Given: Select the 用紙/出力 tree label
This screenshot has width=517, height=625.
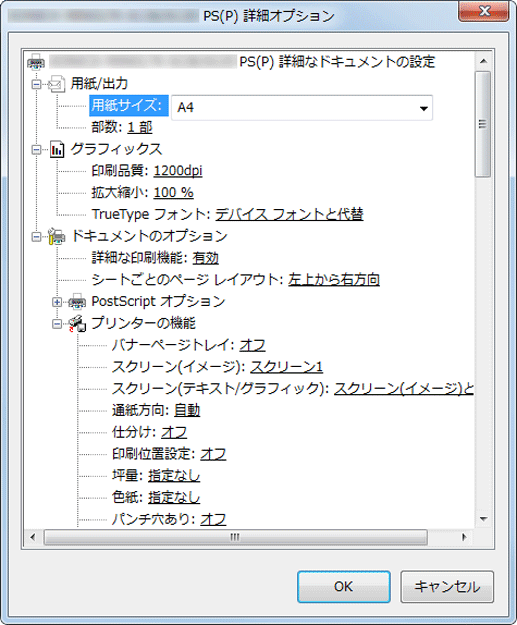Looking at the screenshot, I should (x=99, y=84).
